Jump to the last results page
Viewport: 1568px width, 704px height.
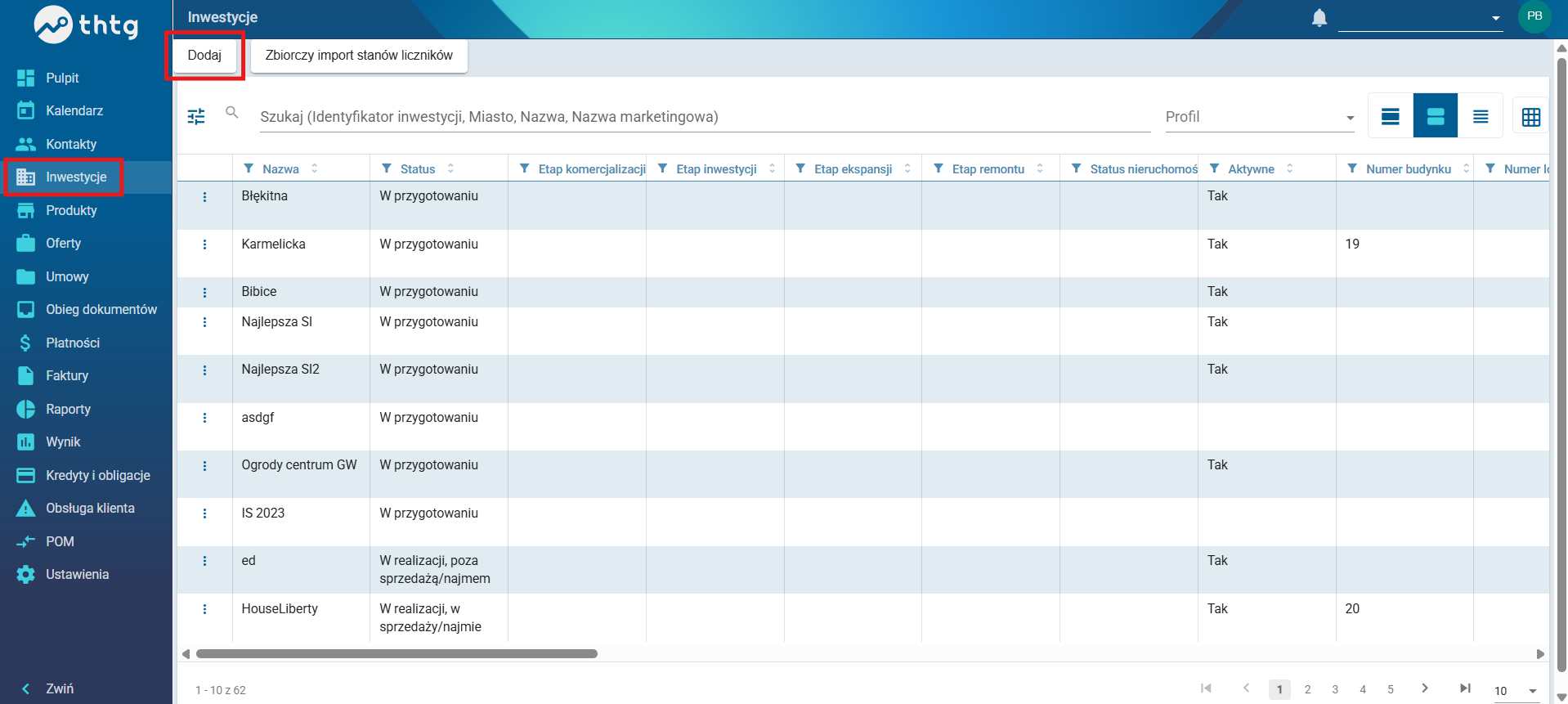(x=1465, y=688)
